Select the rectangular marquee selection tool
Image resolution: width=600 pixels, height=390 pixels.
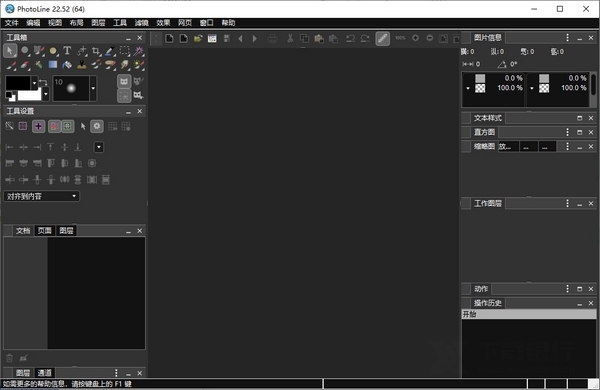coord(124,51)
